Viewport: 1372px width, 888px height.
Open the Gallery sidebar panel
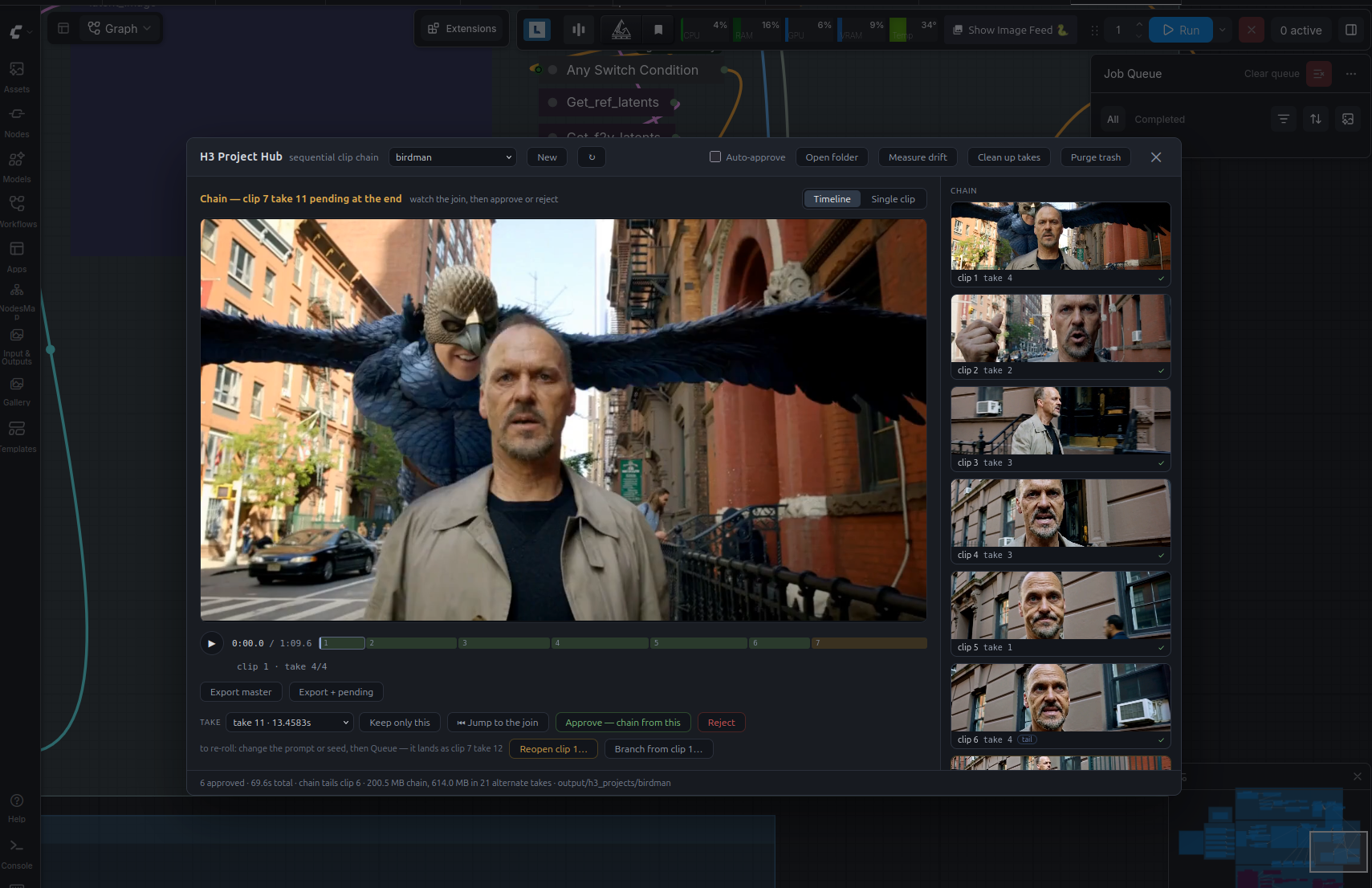pos(17,391)
